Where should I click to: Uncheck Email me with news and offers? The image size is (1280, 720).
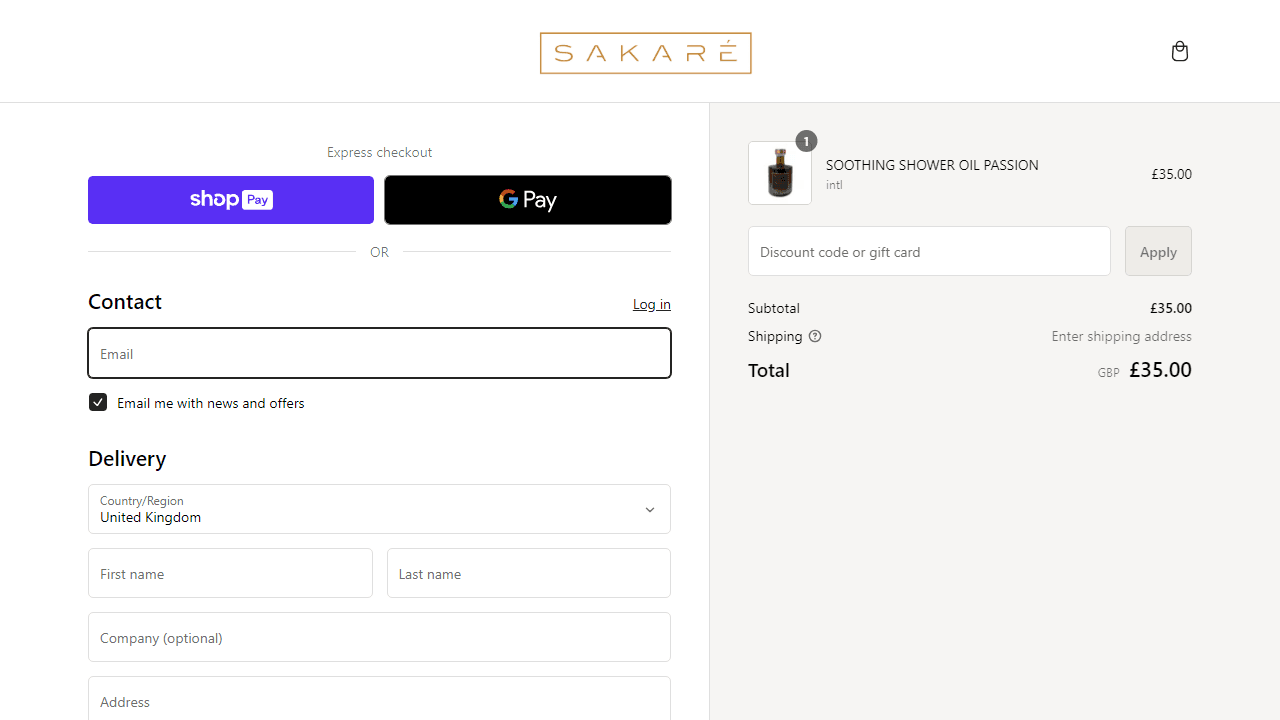[98, 402]
